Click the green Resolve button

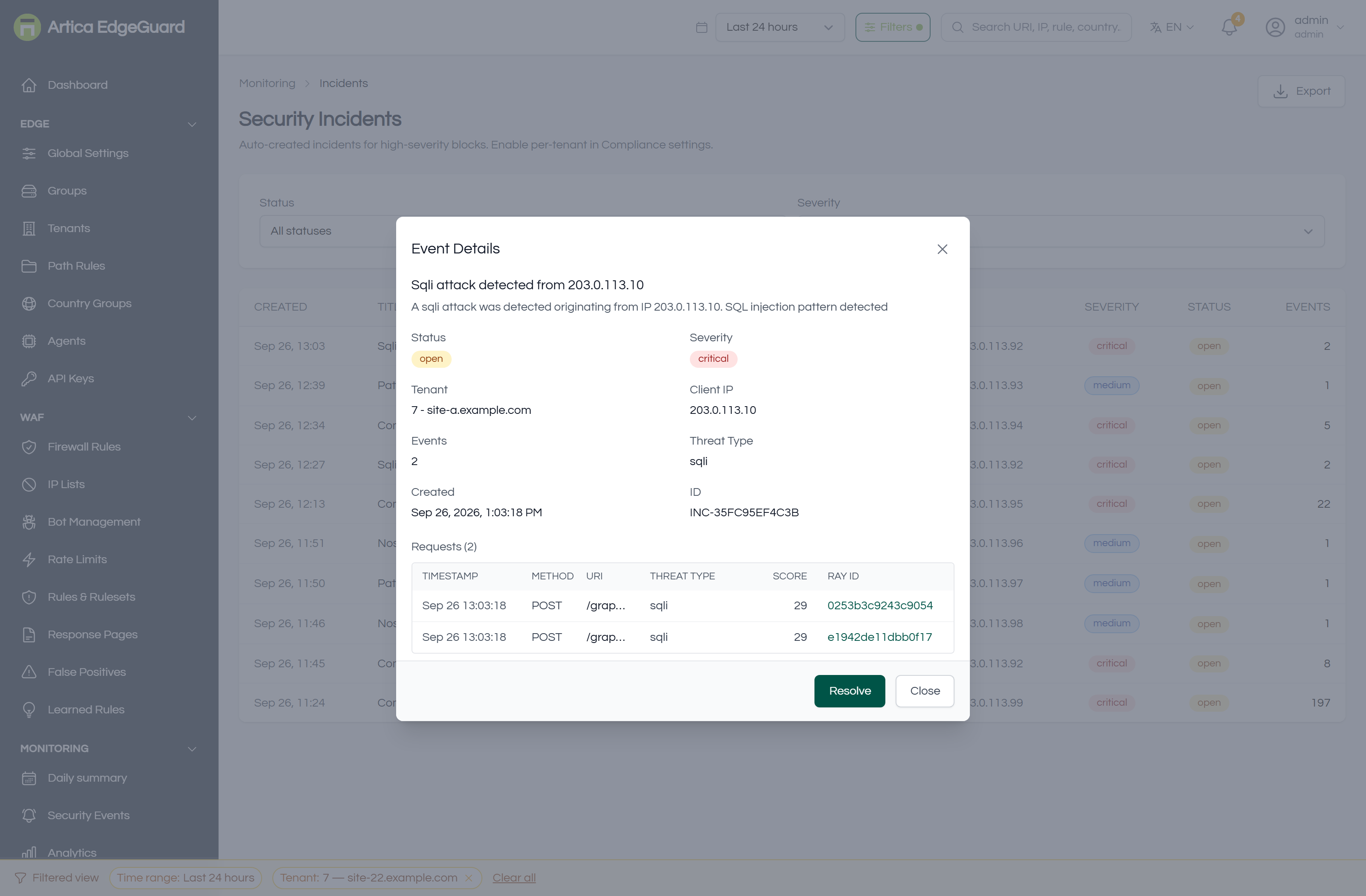pos(849,691)
